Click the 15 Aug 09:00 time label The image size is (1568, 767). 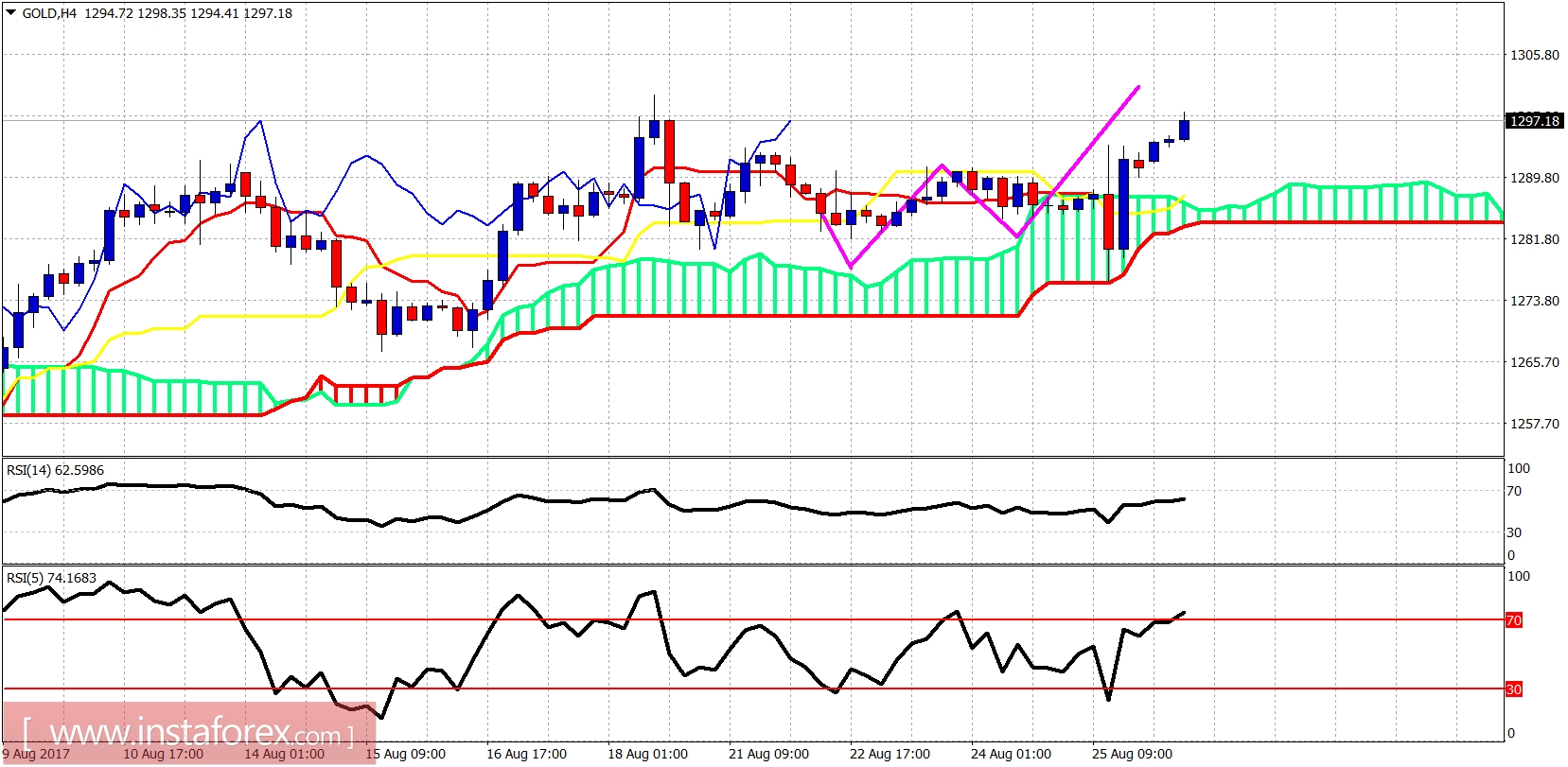(x=405, y=754)
